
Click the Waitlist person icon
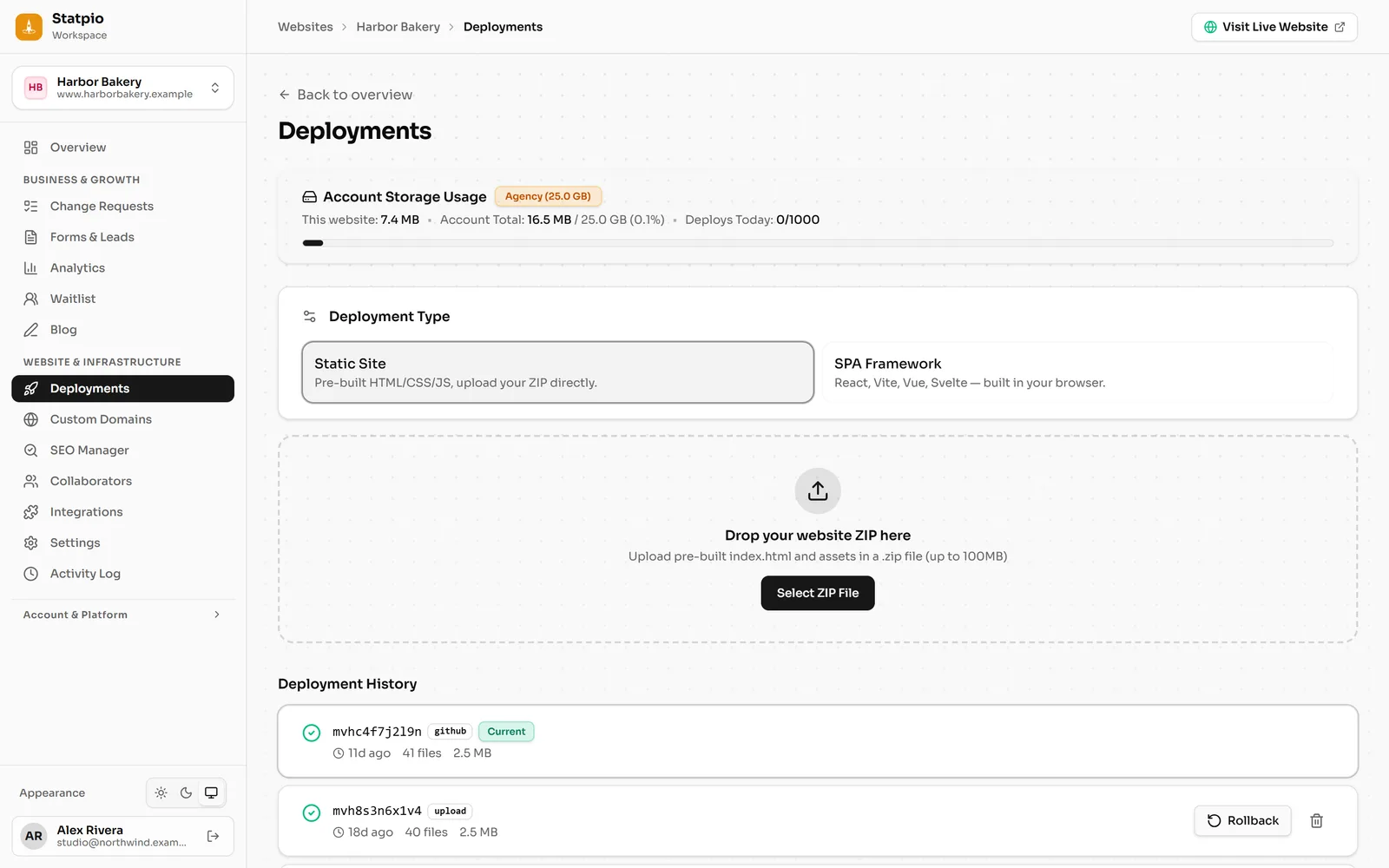point(31,299)
